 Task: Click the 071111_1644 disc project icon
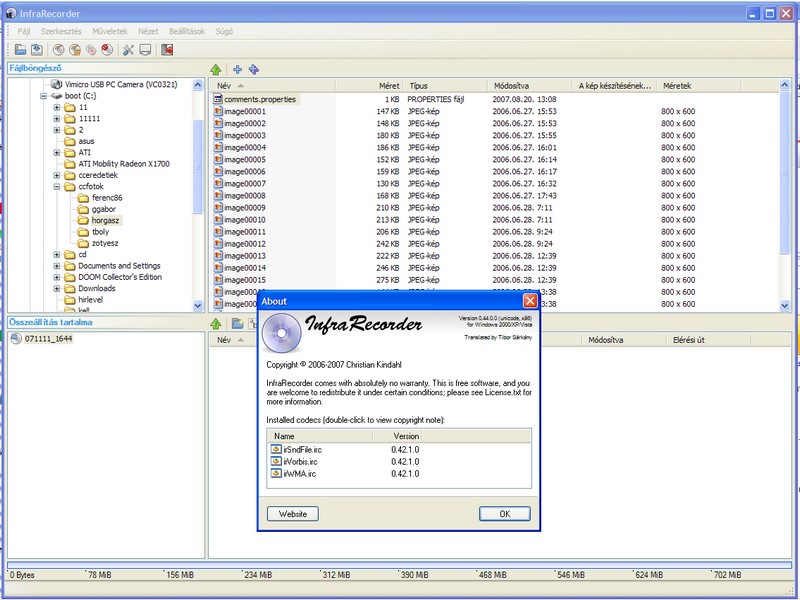click(16, 338)
